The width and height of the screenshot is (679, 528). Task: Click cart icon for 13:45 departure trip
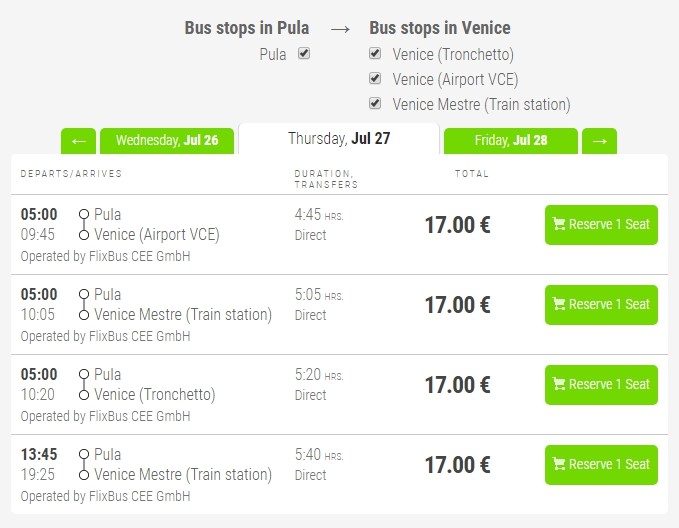pyautogui.click(x=559, y=464)
